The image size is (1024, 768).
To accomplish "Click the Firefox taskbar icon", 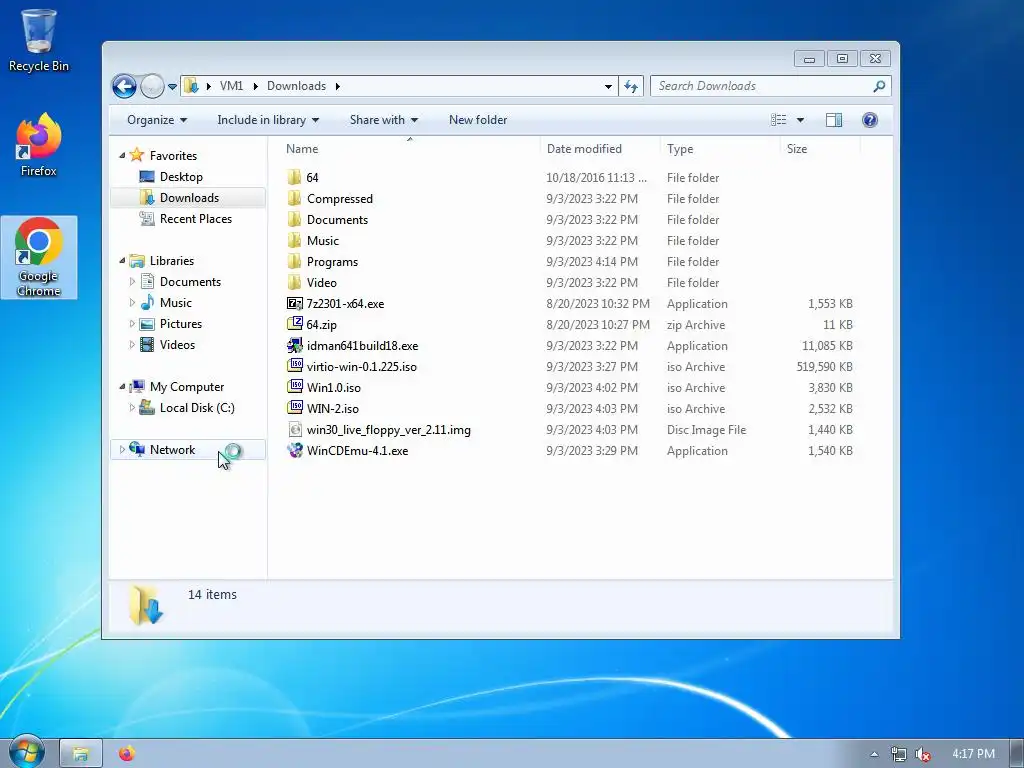I will [127, 754].
